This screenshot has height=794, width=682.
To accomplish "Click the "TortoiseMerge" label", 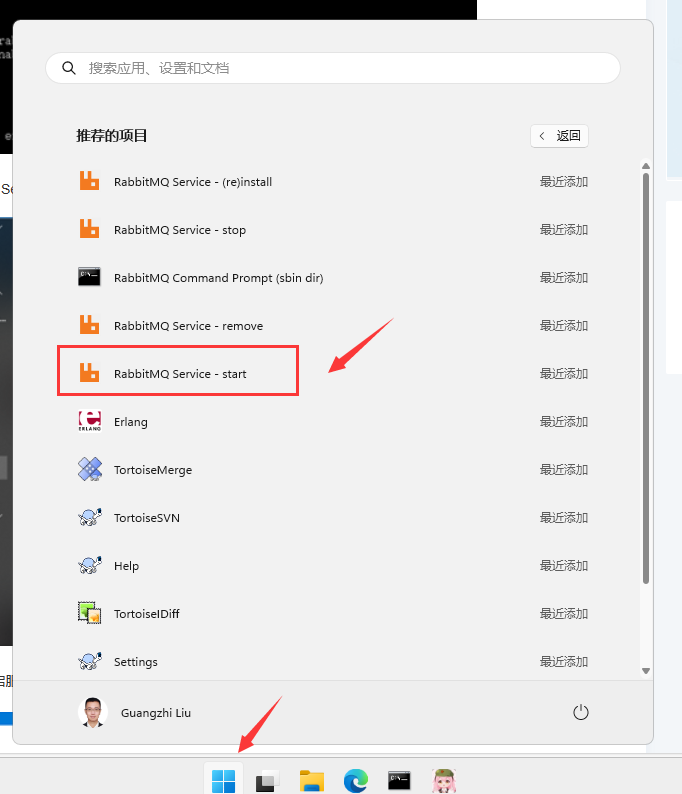I will [153, 470].
